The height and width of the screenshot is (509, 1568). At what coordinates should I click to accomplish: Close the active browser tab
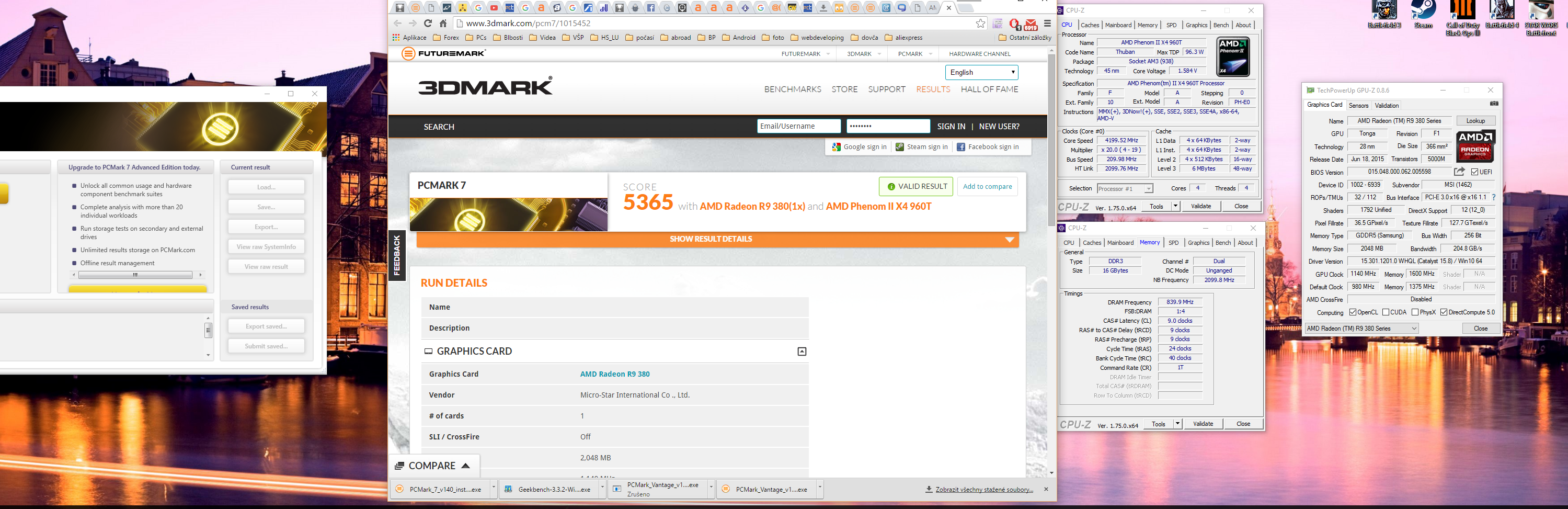pyautogui.click(x=948, y=8)
